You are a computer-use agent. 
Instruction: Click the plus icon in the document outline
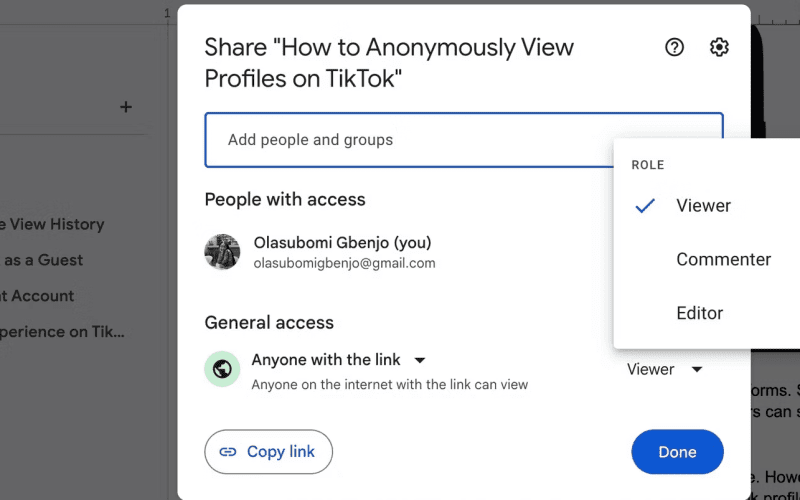point(126,107)
